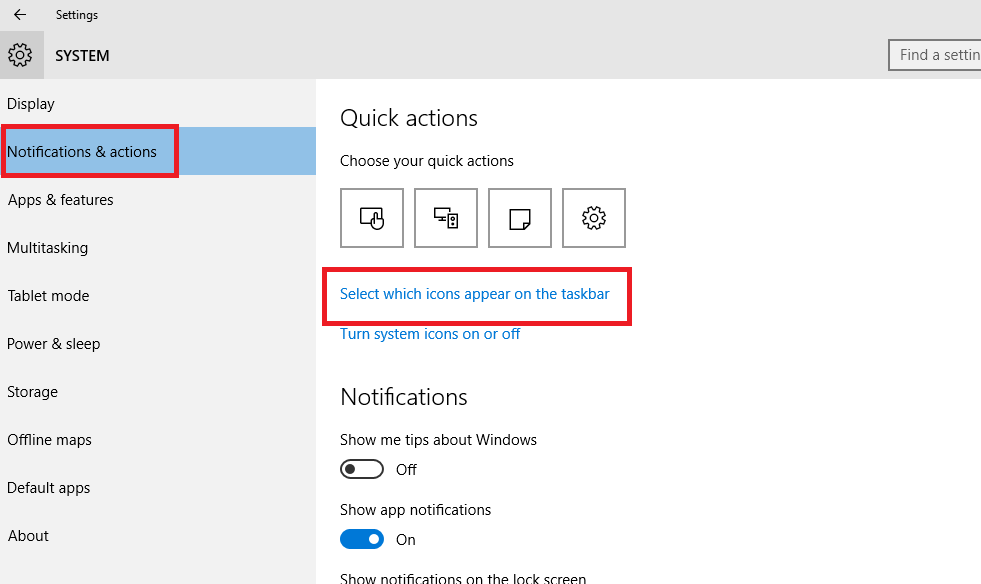Disable the Show app notifications toggle
This screenshot has height=584, width=981.
[x=361, y=538]
